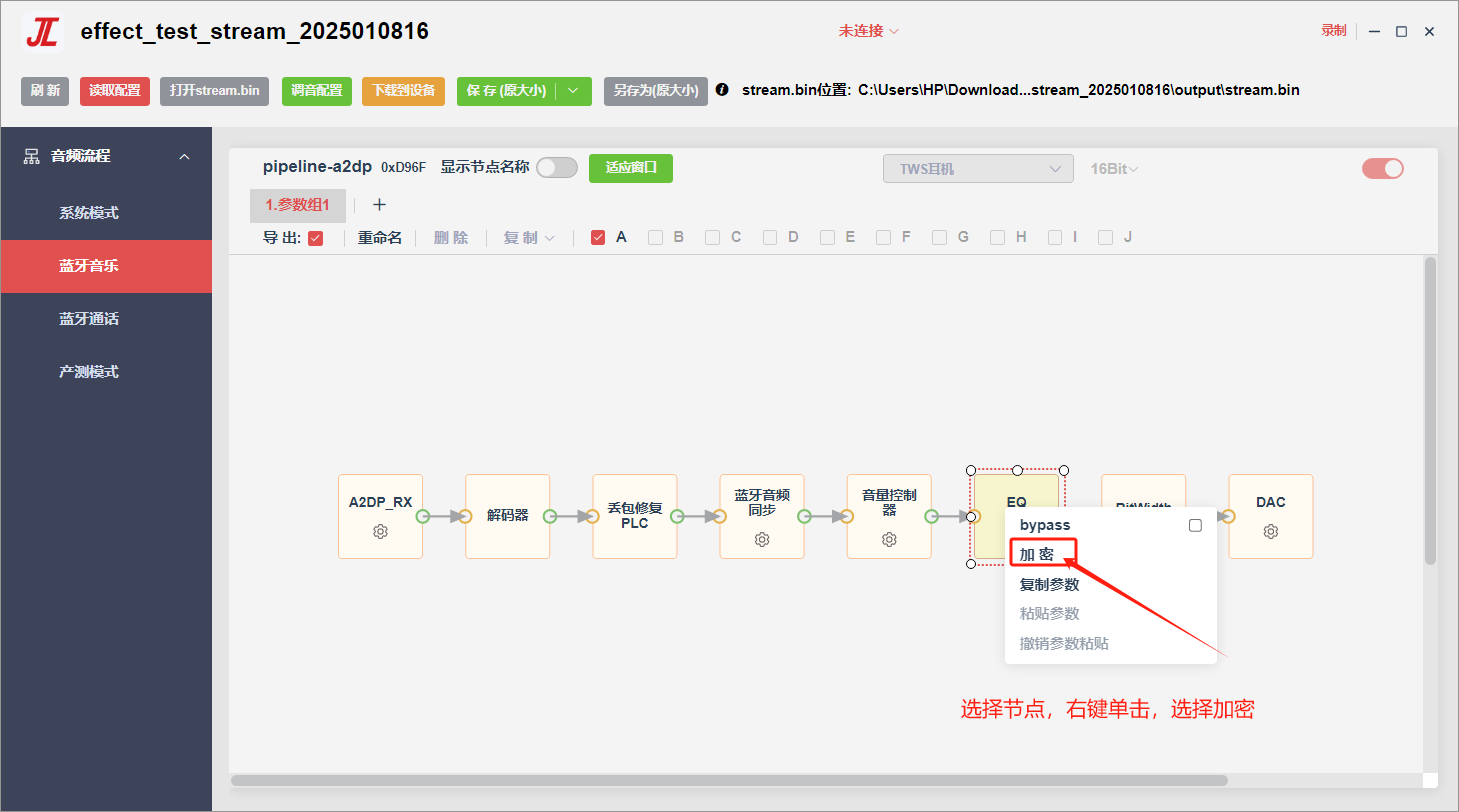Open the TWS耳机 device dropdown

pyautogui.click(x=978, y=169)
